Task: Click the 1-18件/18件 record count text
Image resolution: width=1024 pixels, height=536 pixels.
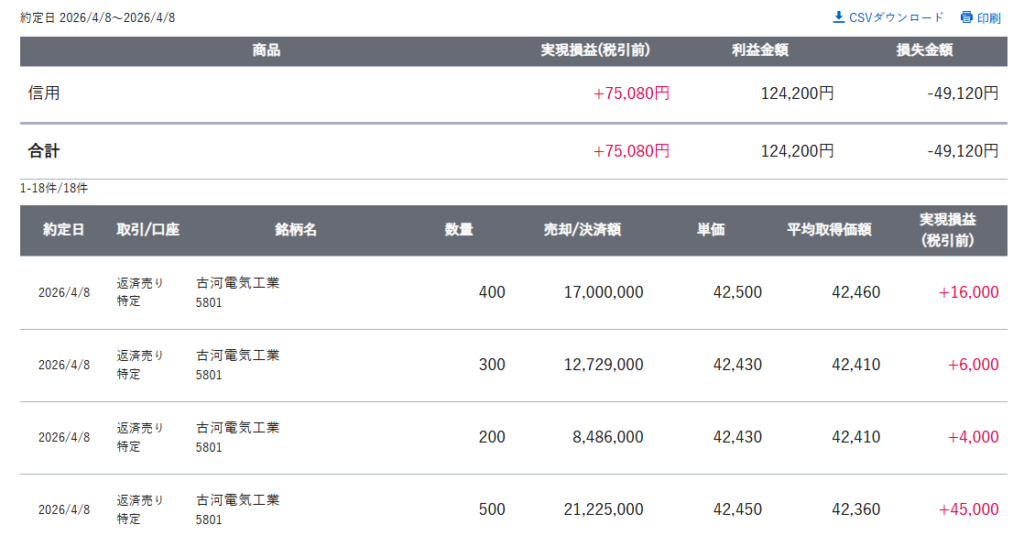Action: [54, 188]
